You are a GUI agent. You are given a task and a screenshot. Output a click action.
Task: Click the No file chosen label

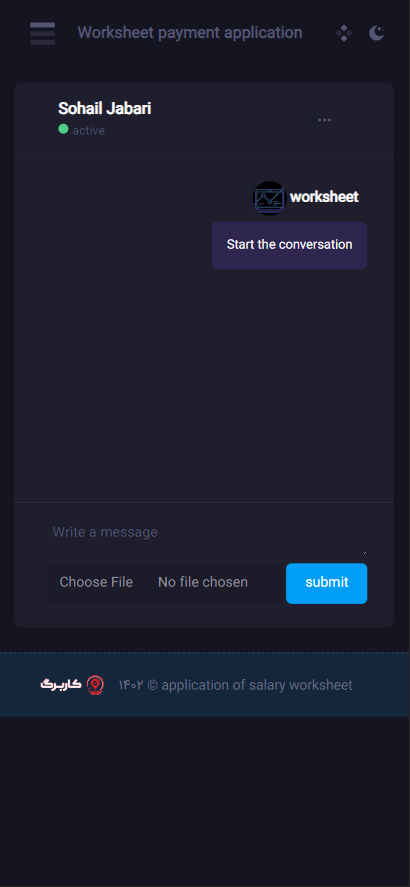202,582
